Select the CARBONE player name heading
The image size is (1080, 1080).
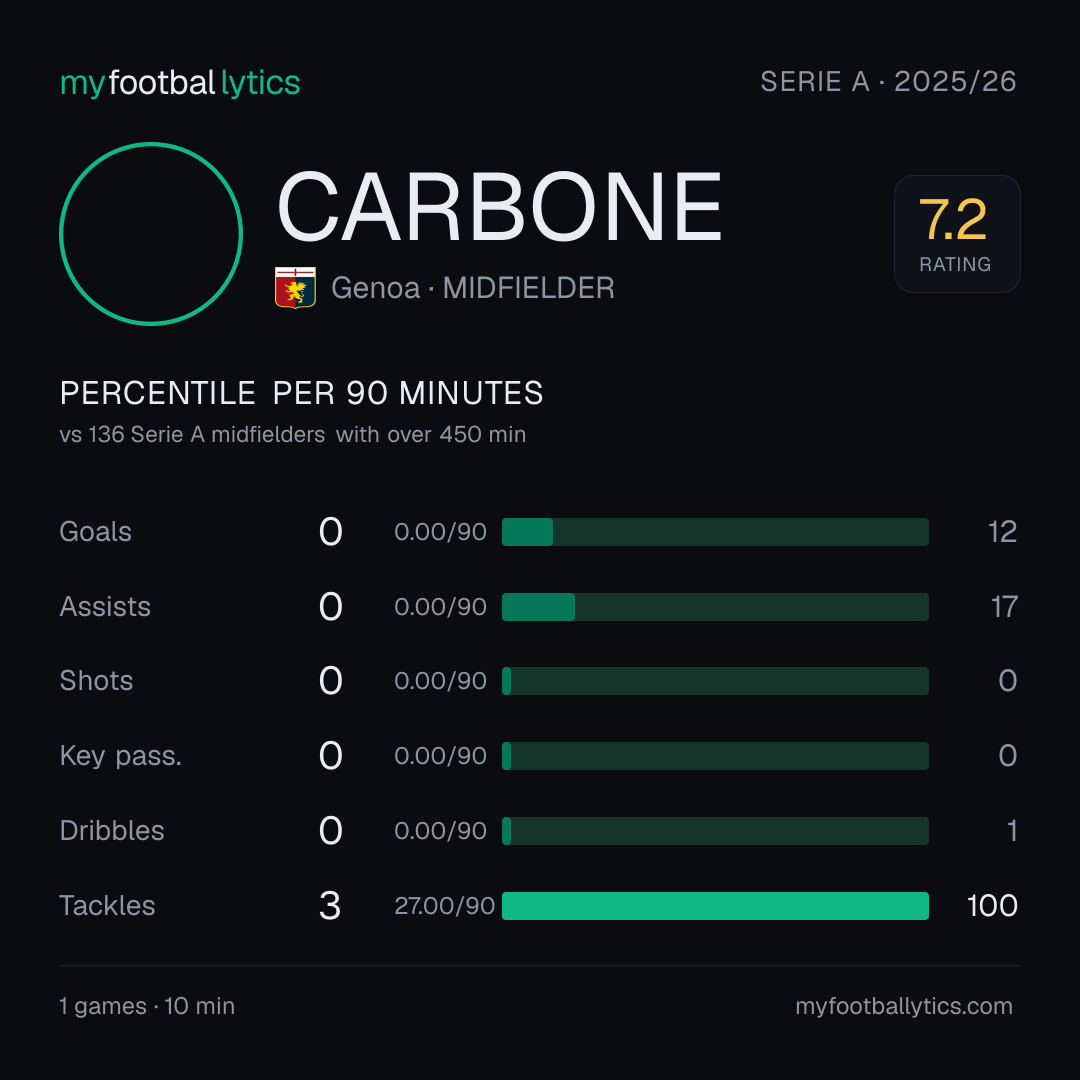[x=499, y=207]
